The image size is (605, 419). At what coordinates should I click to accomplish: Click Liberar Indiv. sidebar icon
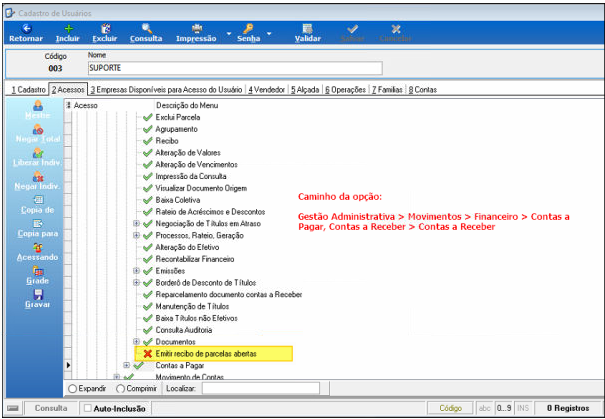tap(38, 153)
